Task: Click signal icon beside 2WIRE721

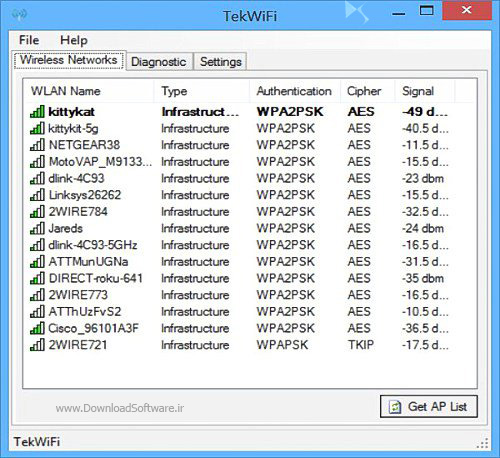Action: coord(37,345)
